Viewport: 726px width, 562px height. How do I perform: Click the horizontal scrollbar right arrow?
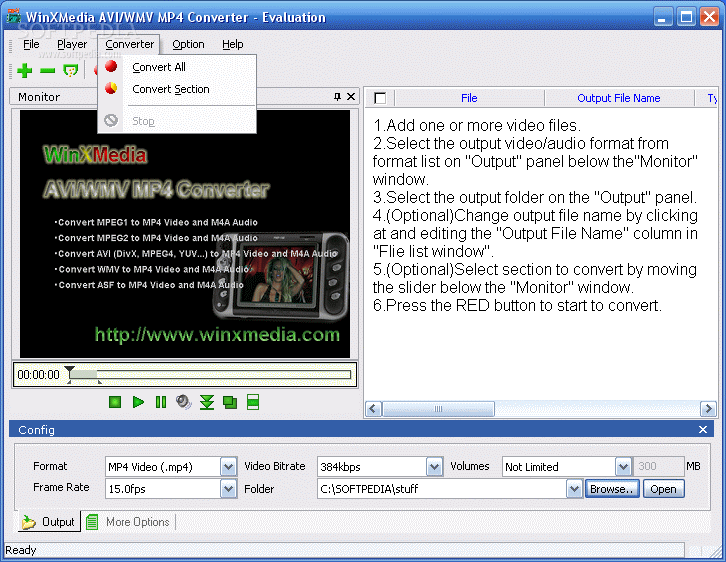pyautogui.click(x=708, y=409)
